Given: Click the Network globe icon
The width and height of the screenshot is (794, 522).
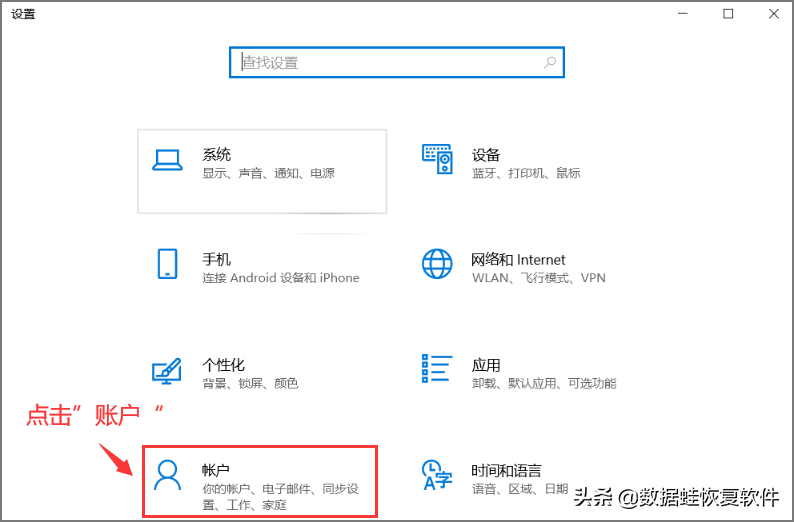Looking at the screenshot, I should point(437,264).
